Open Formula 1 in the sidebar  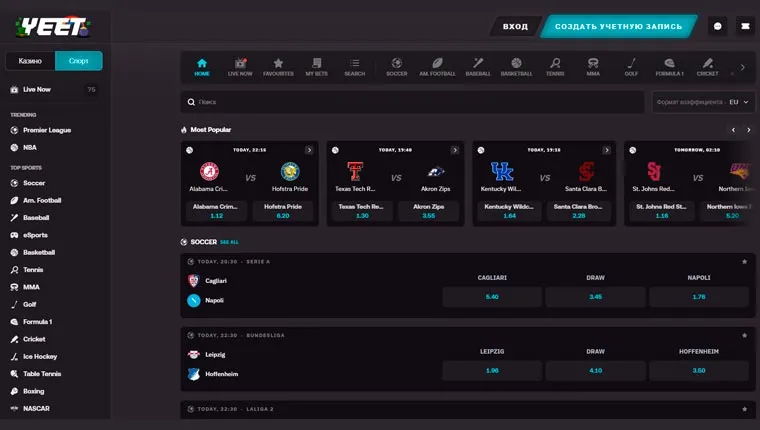[x=37, y=322]
